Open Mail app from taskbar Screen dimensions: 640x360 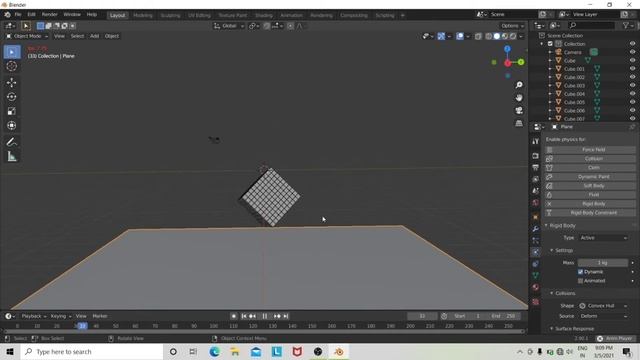[x=256, y=351]
